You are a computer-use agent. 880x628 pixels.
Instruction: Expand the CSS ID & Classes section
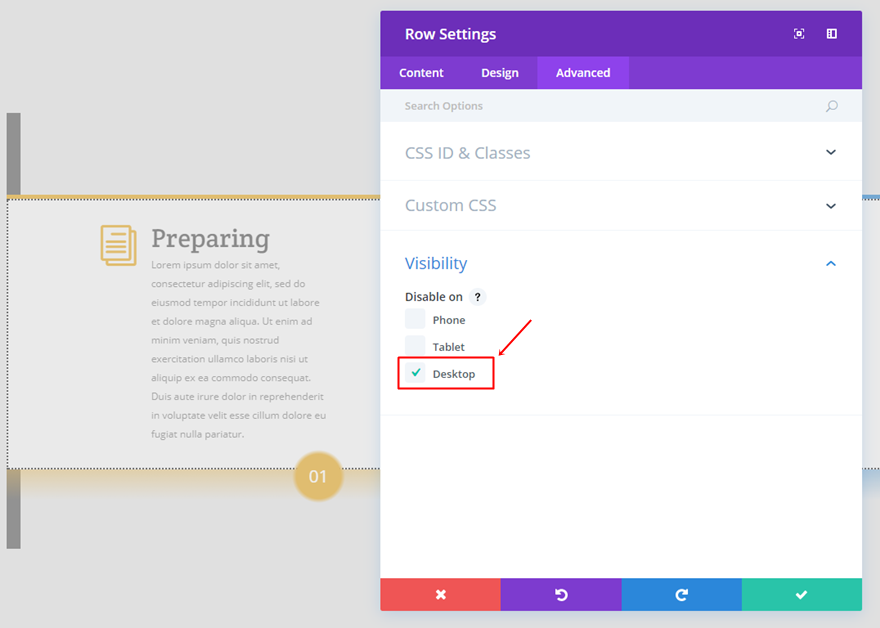[621, 153]
